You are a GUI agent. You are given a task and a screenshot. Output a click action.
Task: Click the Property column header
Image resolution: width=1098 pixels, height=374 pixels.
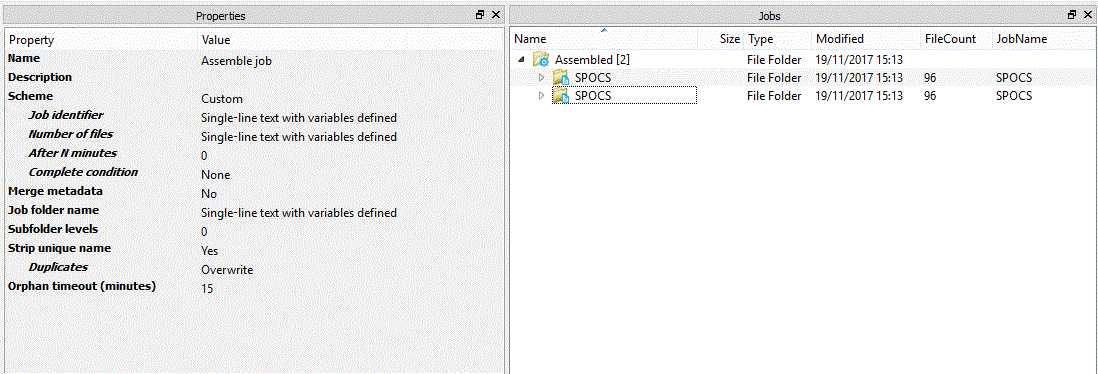[x=102, y=40]
